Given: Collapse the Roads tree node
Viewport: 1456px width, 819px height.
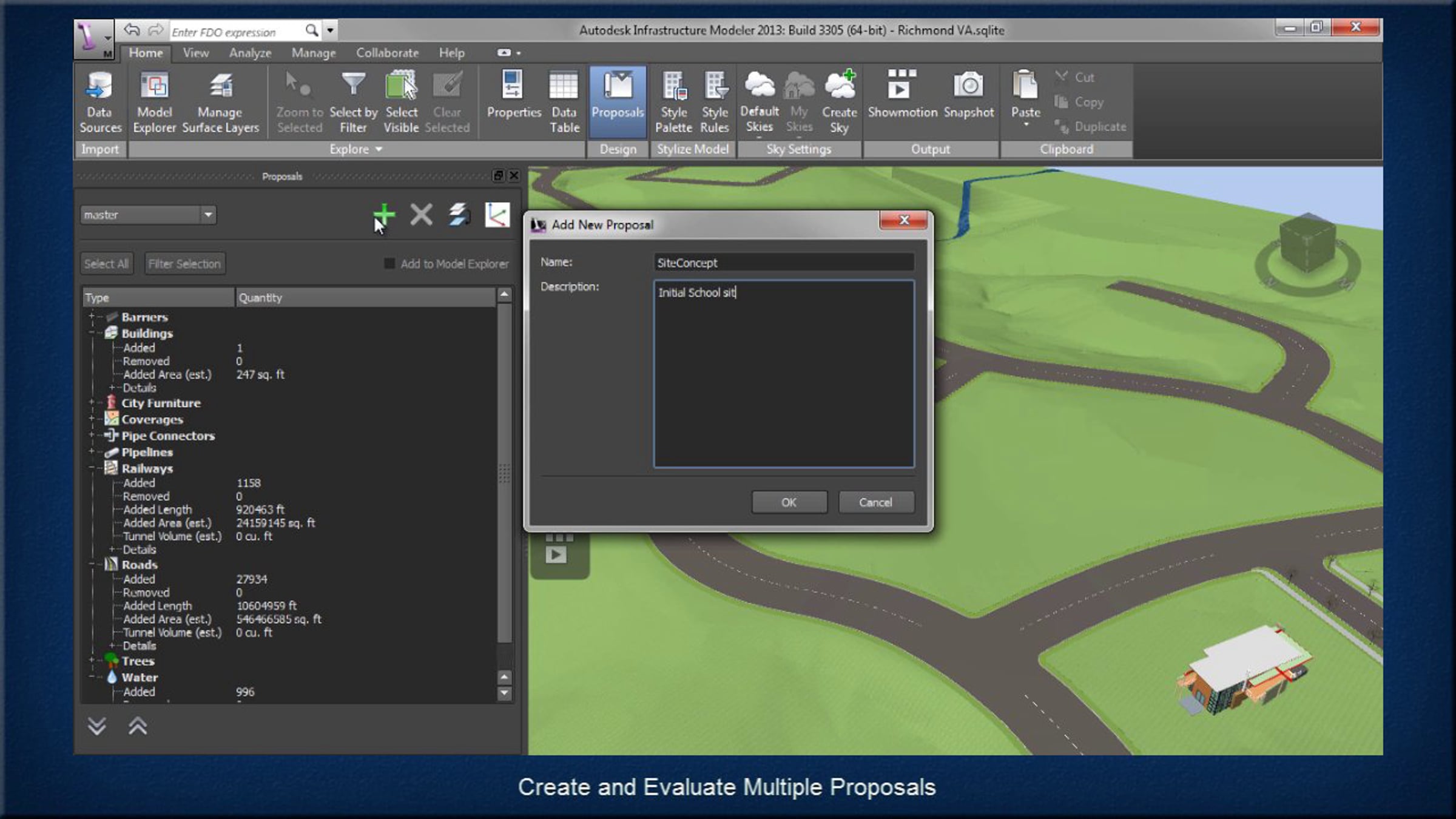Looking at the screenshot, I should pyautogui.click(x=92, y=564).
